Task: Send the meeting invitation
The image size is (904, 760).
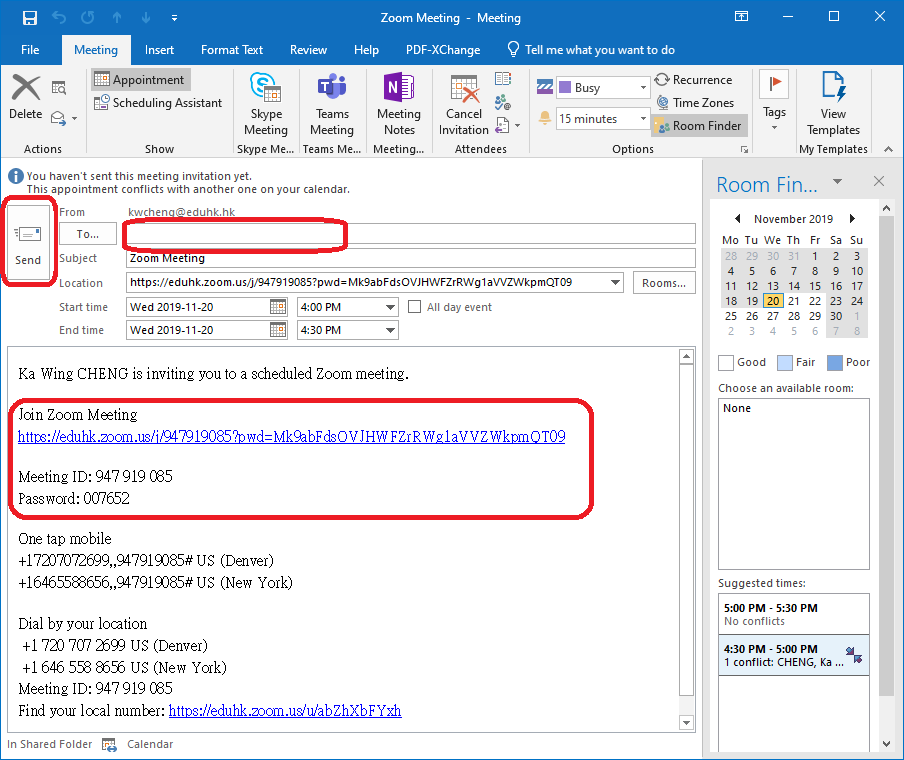Action: [x=28, y=245]
